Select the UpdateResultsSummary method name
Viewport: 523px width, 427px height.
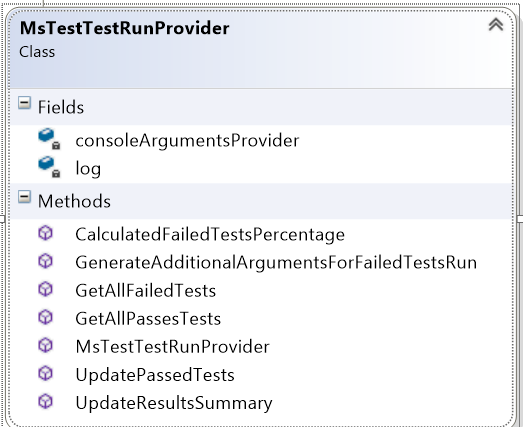click(174, 403)
